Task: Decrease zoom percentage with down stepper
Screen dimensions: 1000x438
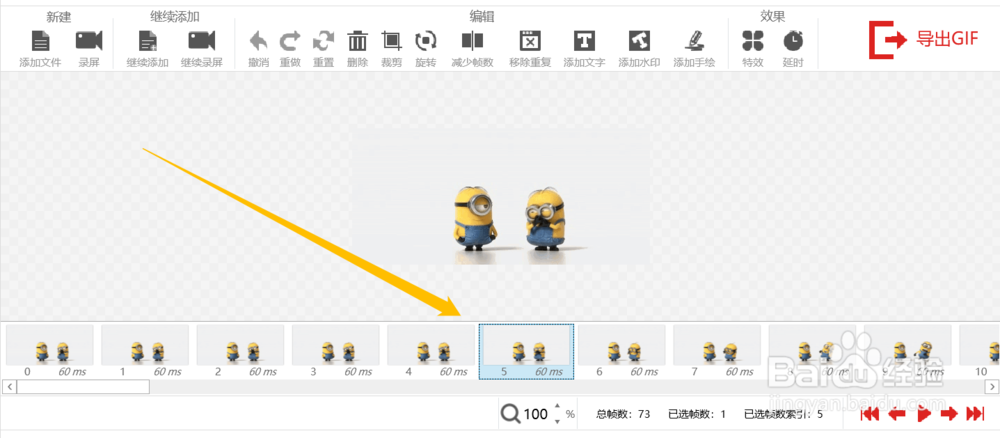Action: coord(557,420)
